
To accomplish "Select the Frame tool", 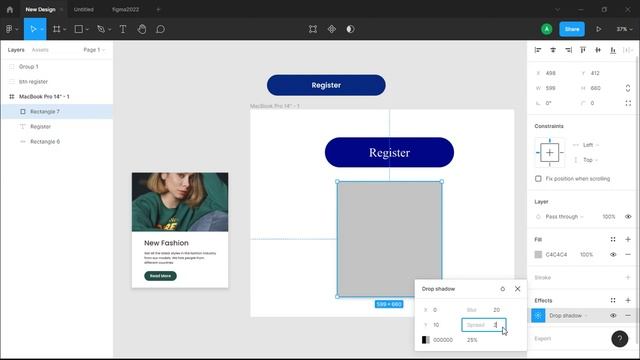I will (57, 29).
